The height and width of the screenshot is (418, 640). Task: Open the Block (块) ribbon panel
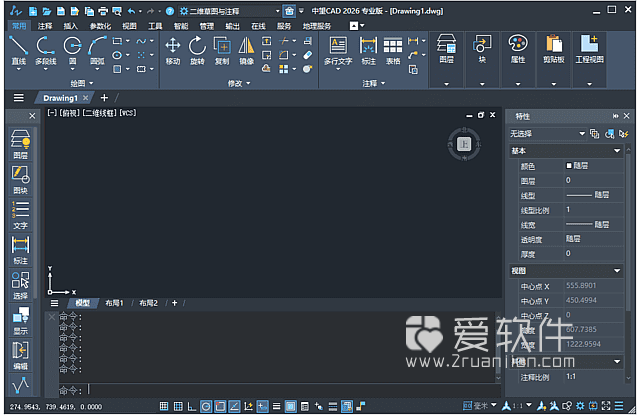pyautogui.click(x=482, y=59)
